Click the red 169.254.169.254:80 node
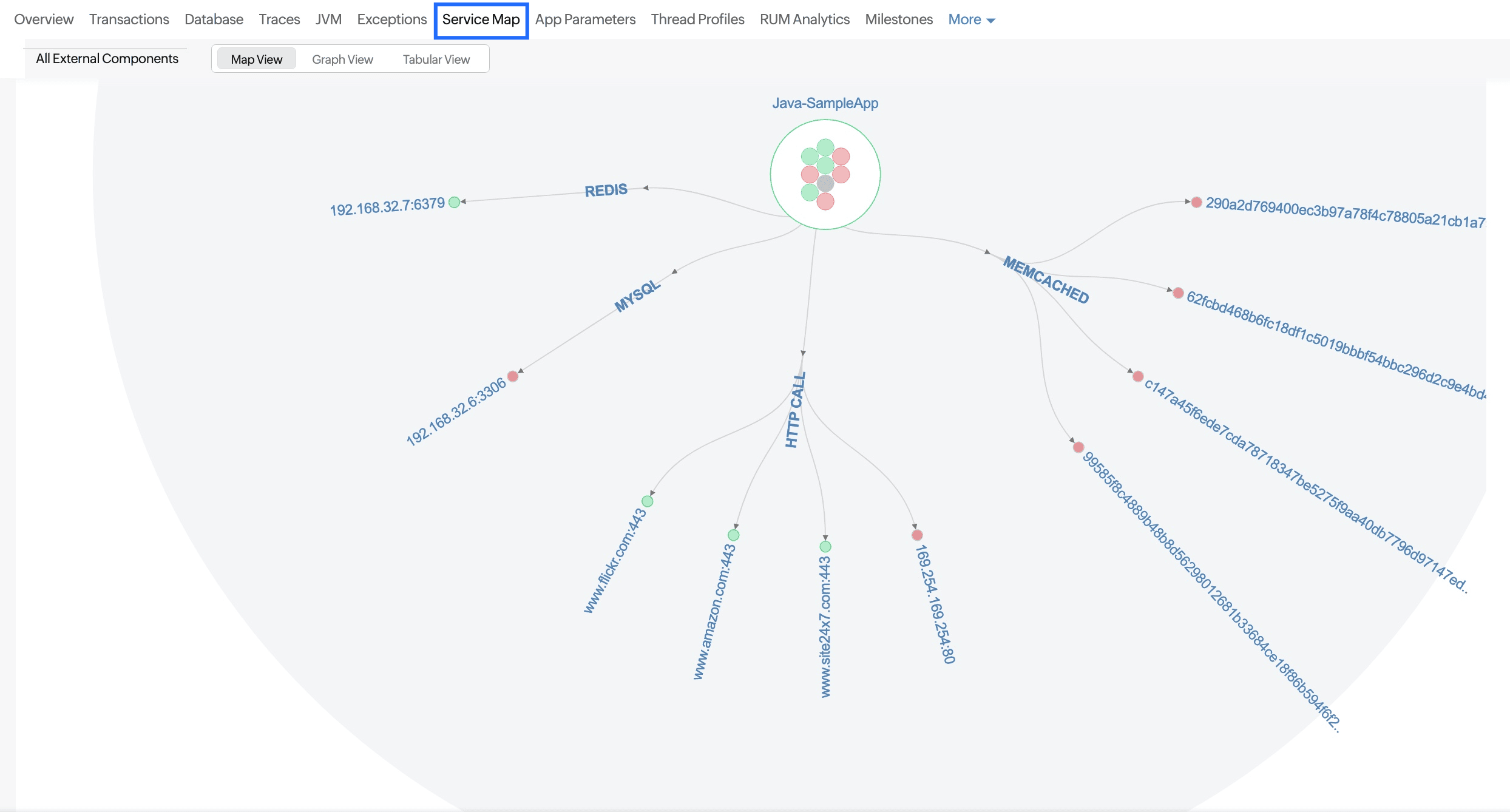 point(917,535)
